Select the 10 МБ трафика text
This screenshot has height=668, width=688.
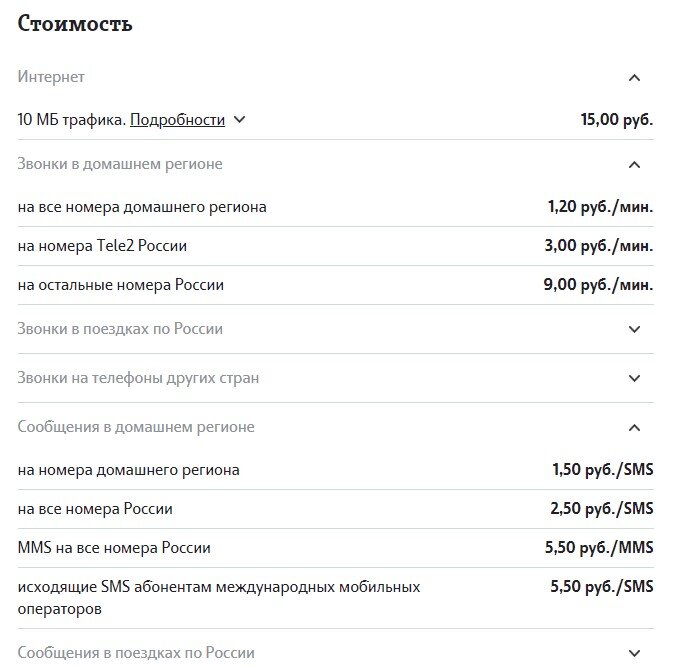click(x=71, y=120)
